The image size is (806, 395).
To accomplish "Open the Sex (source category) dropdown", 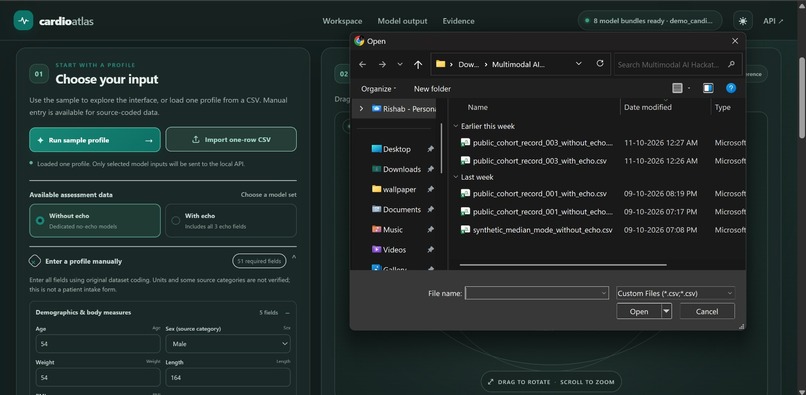I will coord(228,344).
